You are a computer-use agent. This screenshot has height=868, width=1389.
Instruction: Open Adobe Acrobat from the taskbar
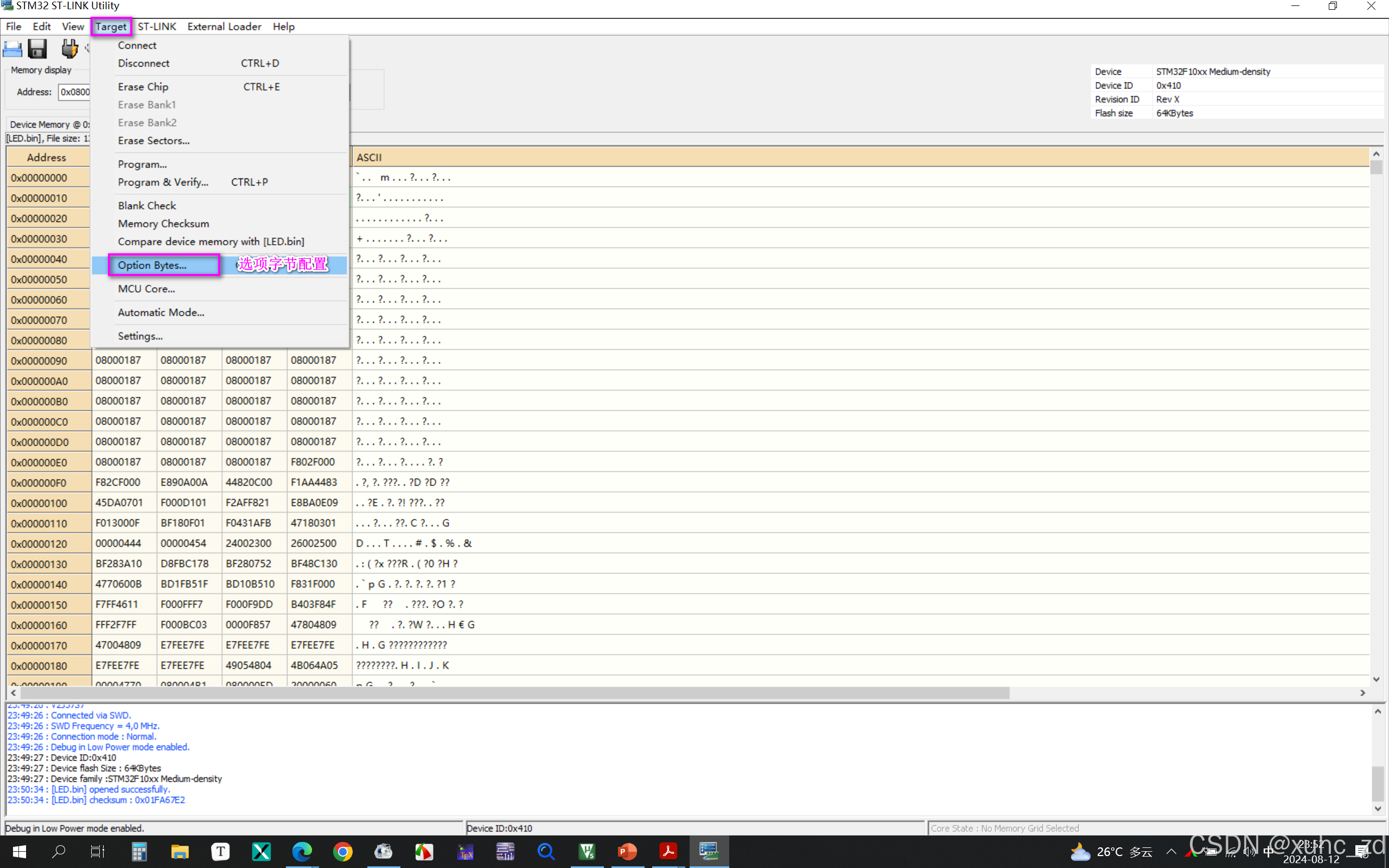tap(668, 852)
